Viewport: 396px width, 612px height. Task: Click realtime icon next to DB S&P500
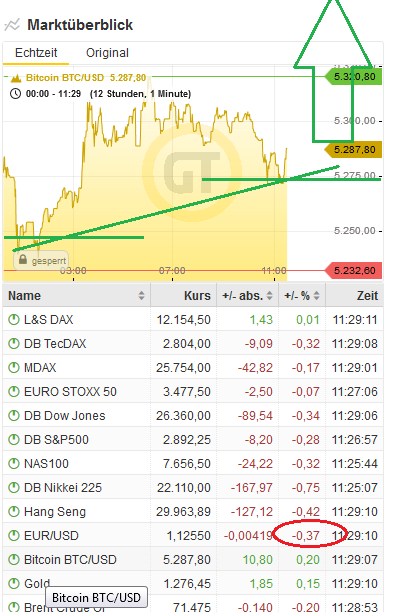[x=14, y=439]
